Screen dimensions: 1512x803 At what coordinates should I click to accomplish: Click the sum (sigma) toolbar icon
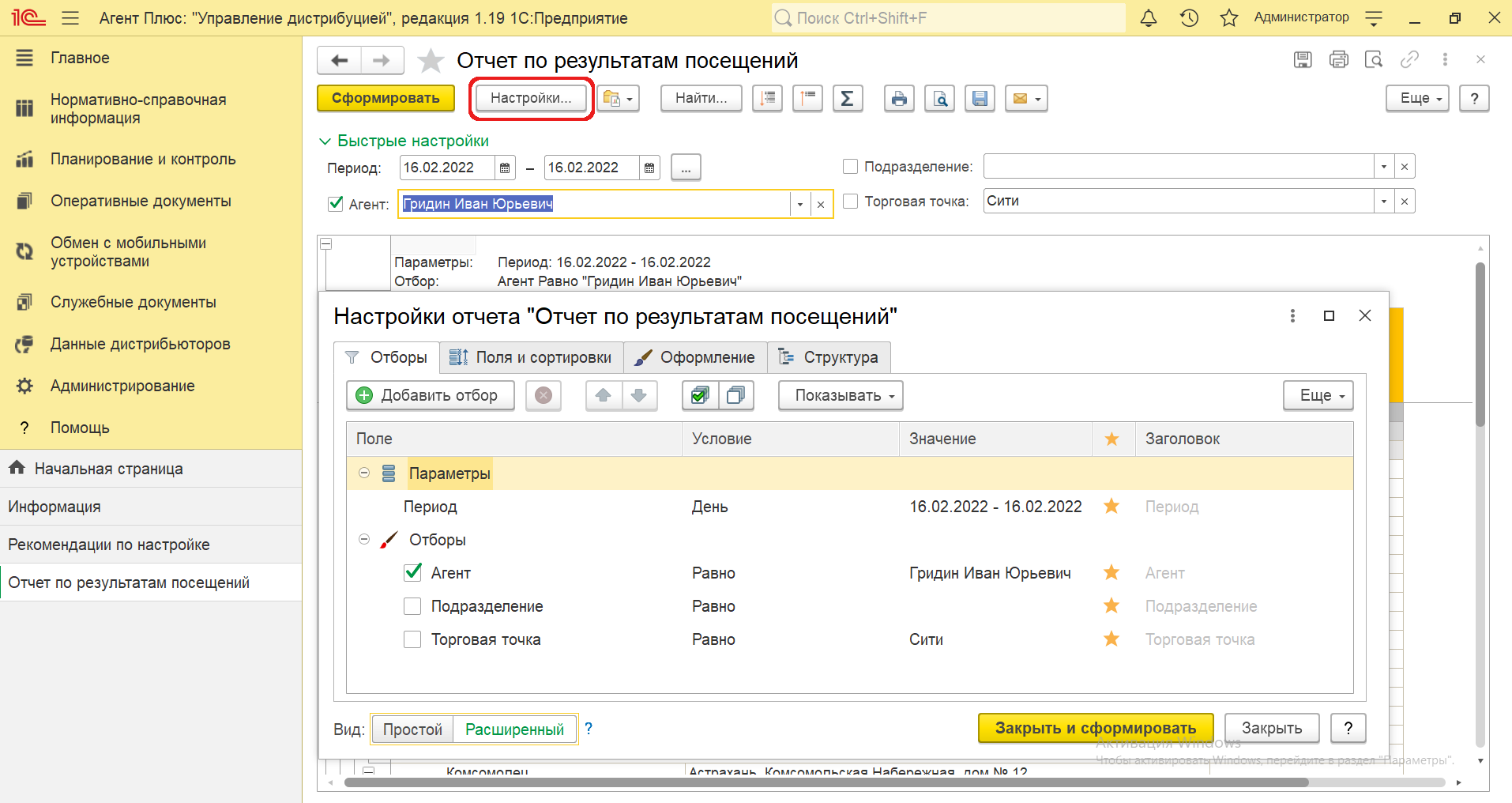(847, 99)
